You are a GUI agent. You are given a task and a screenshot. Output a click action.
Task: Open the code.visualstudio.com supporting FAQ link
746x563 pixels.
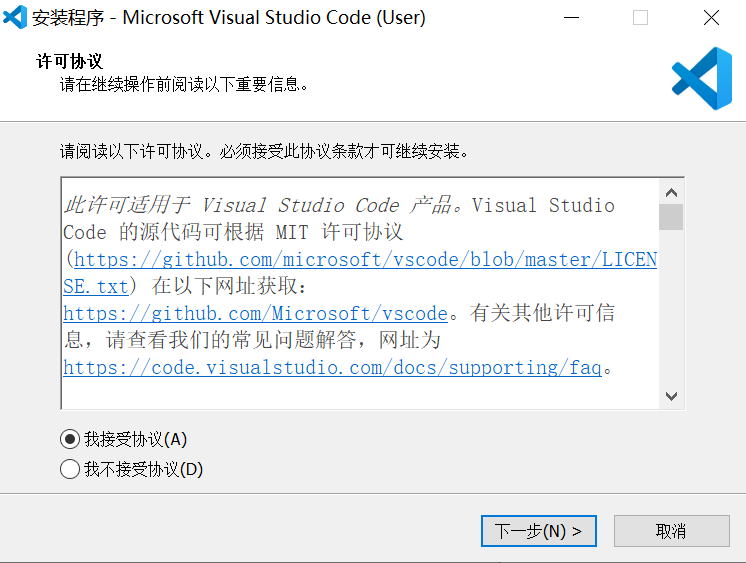pyautogui.click(x=332, y=368)
